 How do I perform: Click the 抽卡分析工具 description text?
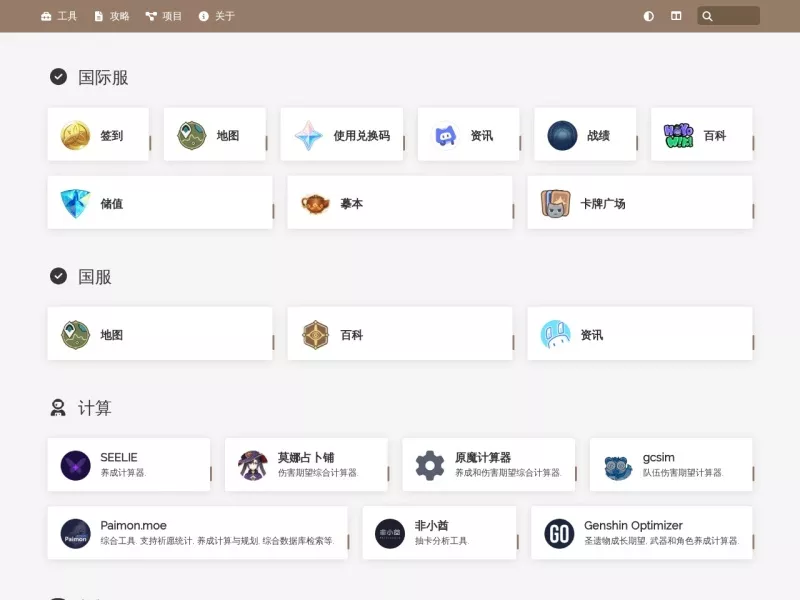pos(442,541)
